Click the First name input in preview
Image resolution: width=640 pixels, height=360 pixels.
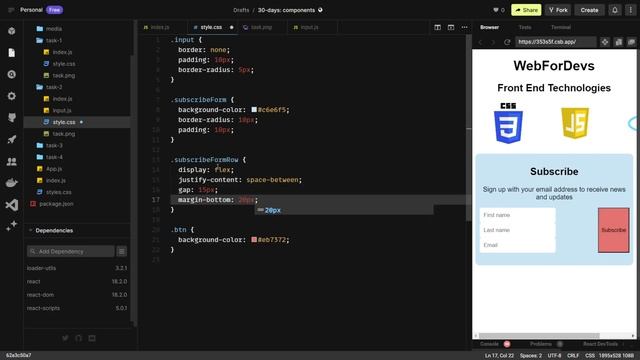(518, 215)
